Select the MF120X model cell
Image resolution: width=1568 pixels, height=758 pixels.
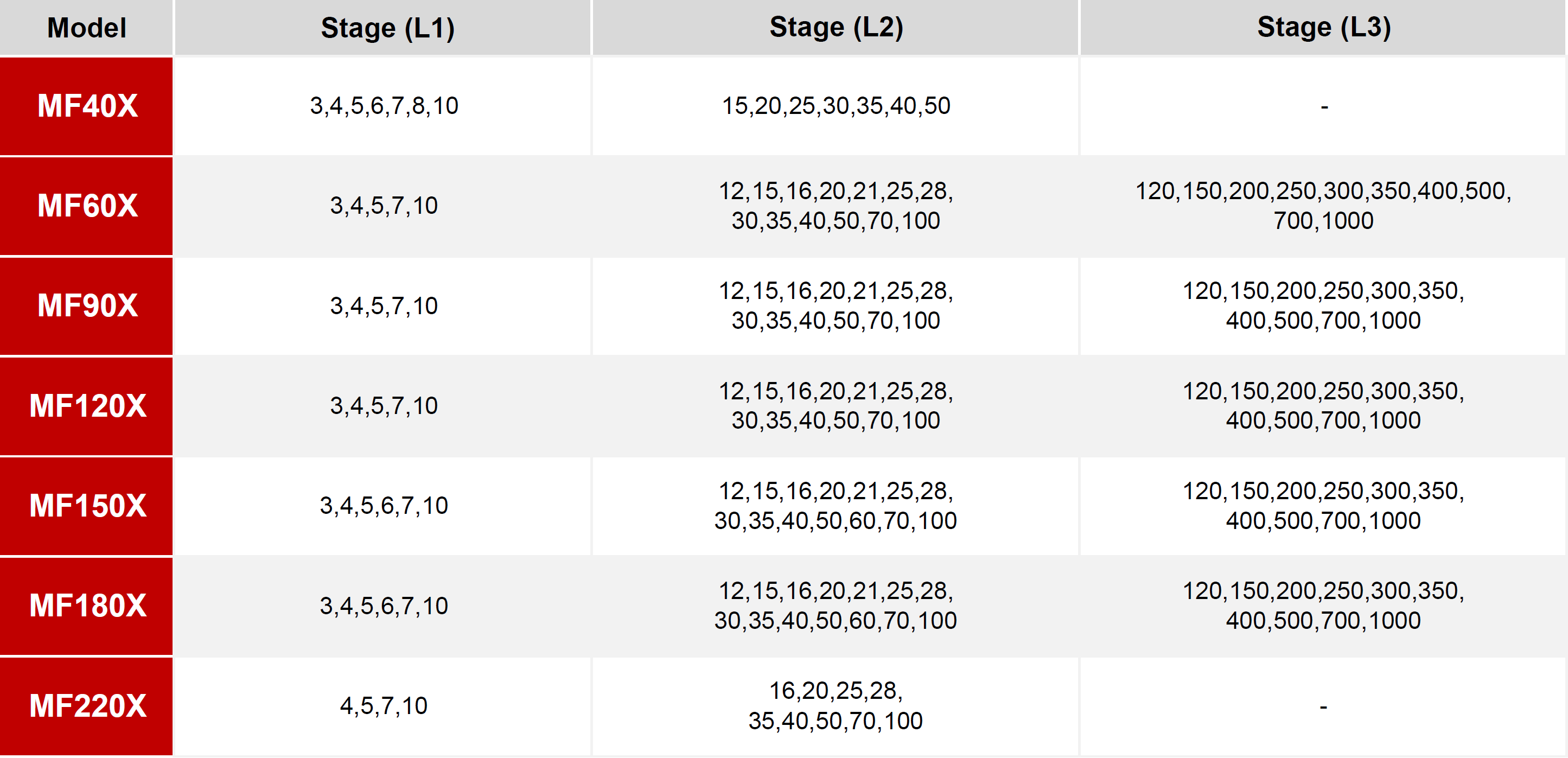(x=86, y=406)
